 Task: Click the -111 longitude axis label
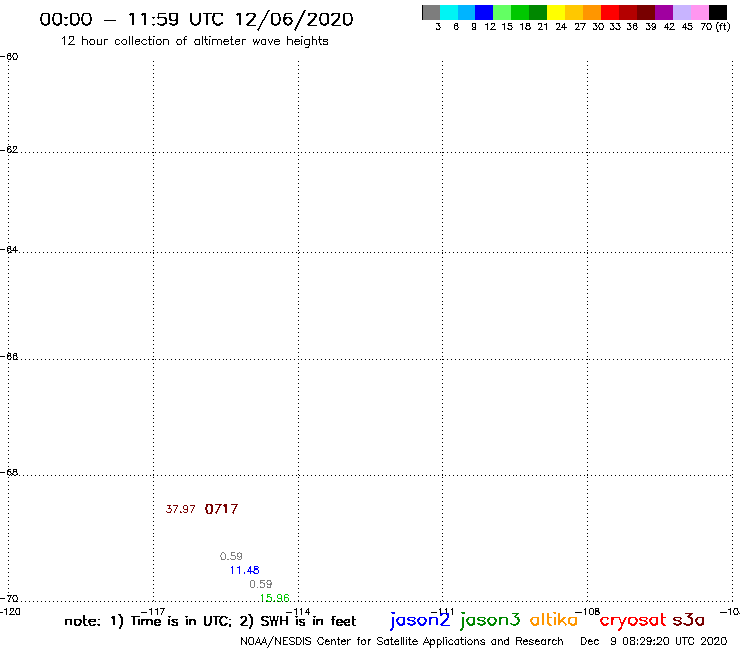click(443, 612)
